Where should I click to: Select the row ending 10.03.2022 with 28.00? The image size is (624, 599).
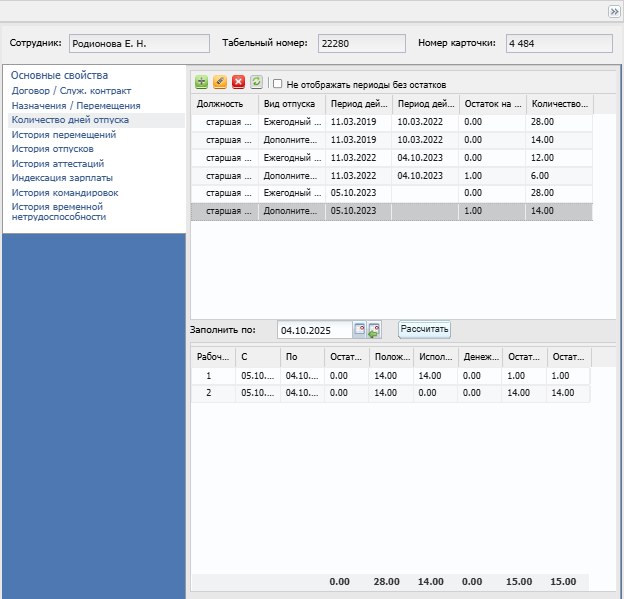point(392,122)
